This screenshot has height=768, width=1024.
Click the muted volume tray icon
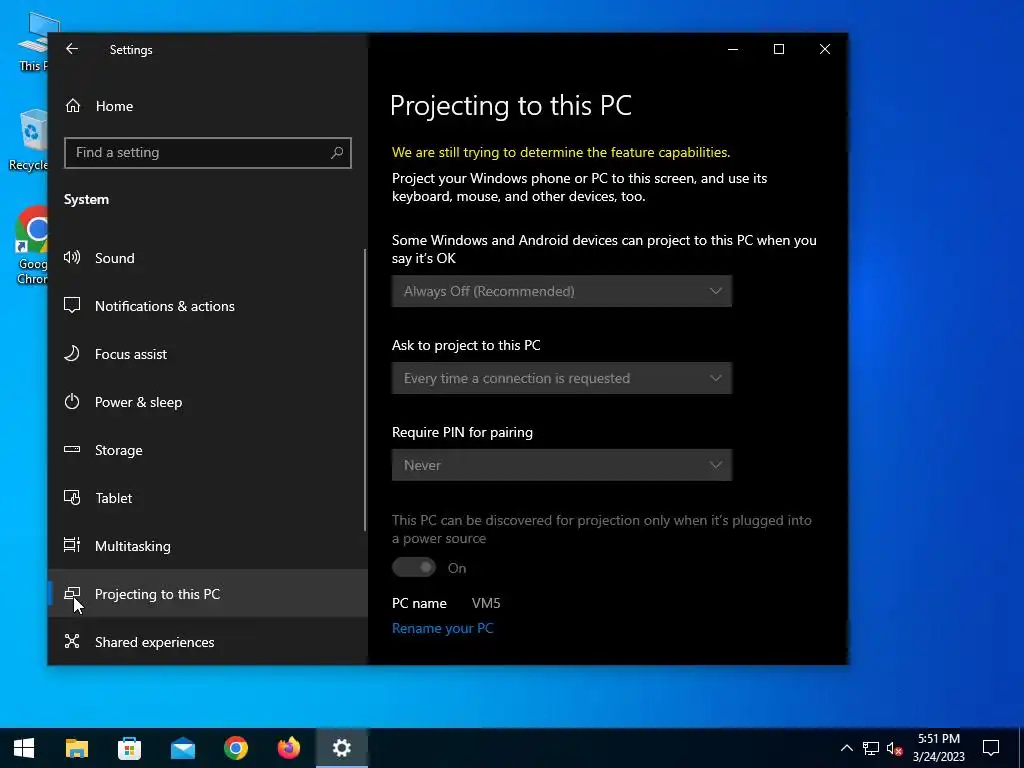pos(895,748)
